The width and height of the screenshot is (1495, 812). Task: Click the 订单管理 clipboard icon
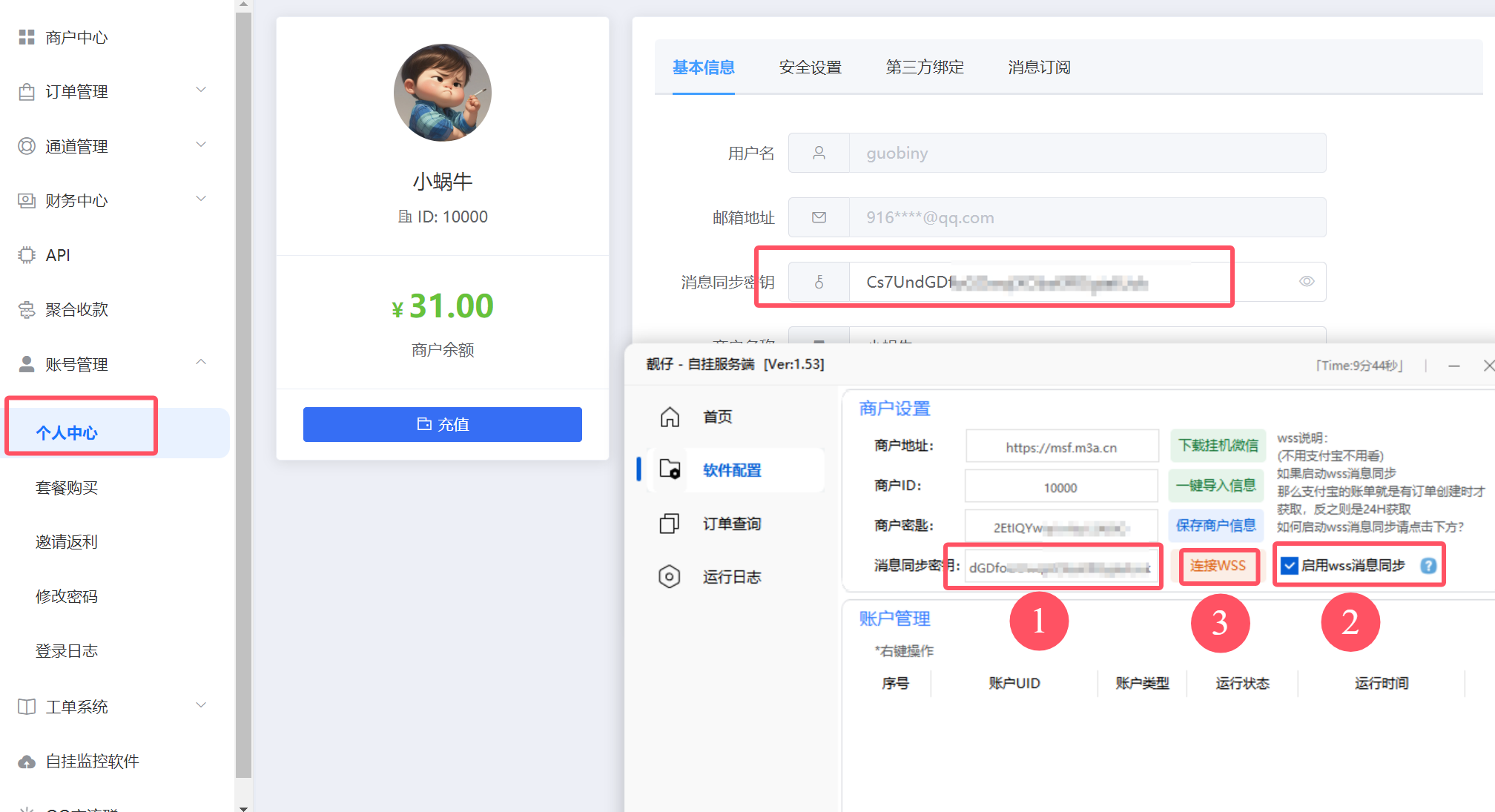27,91
